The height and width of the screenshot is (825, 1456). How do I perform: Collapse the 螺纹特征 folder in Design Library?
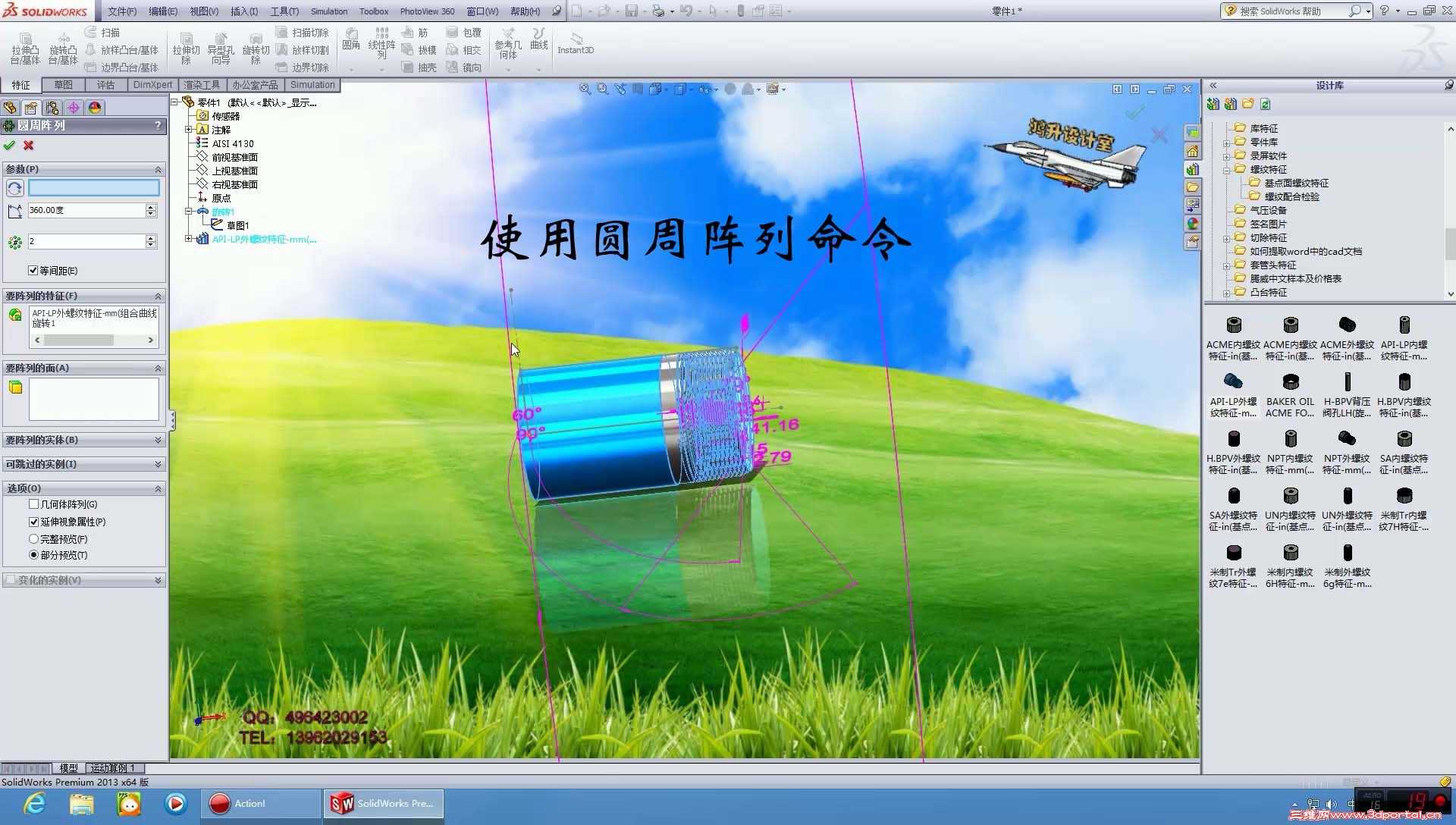tap(1226, 170)
